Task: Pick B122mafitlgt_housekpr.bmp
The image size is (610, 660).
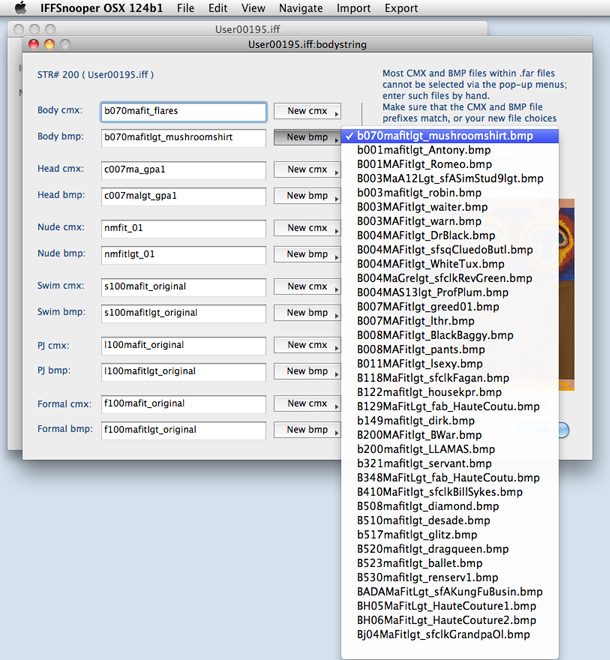Action: pyautogui.click(x=450, y=393)
